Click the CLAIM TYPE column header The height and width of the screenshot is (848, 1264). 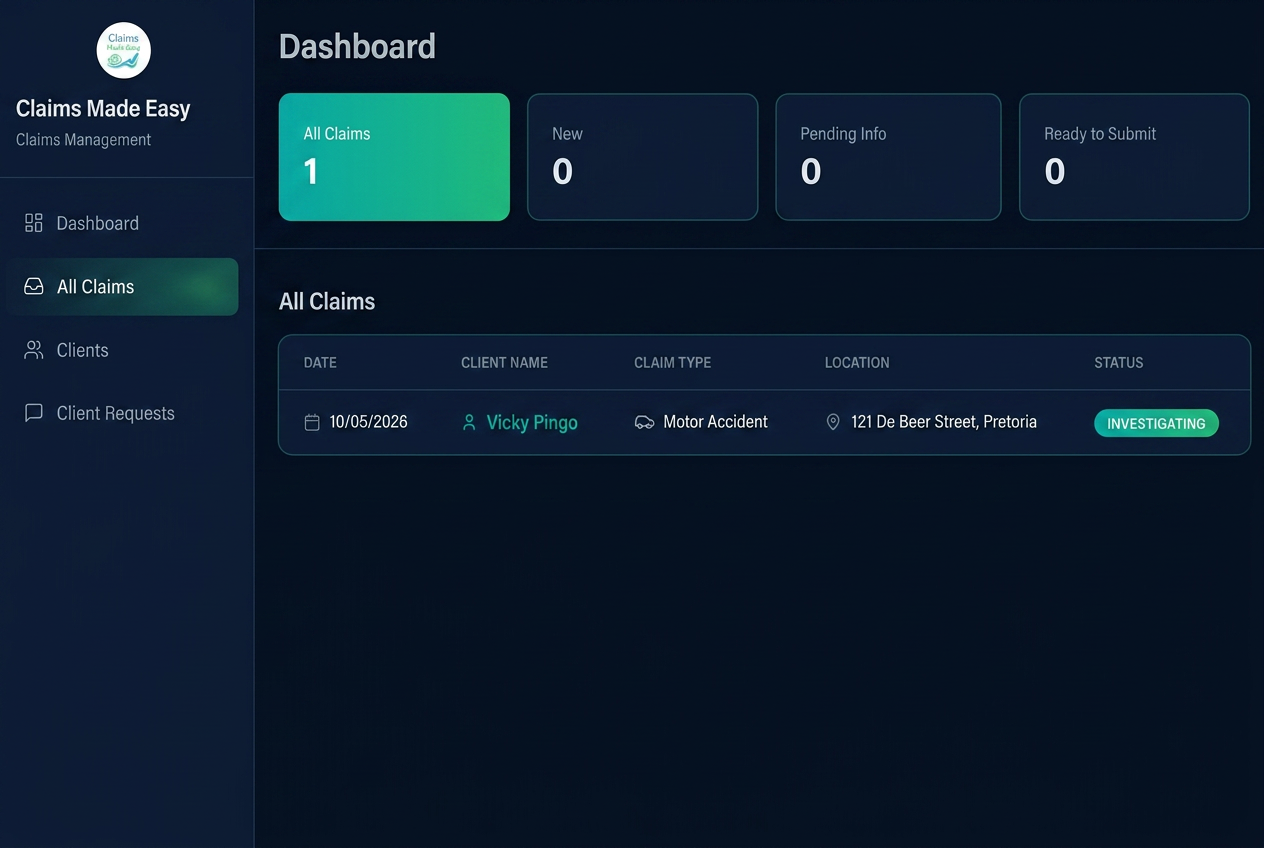pos(672,362)
